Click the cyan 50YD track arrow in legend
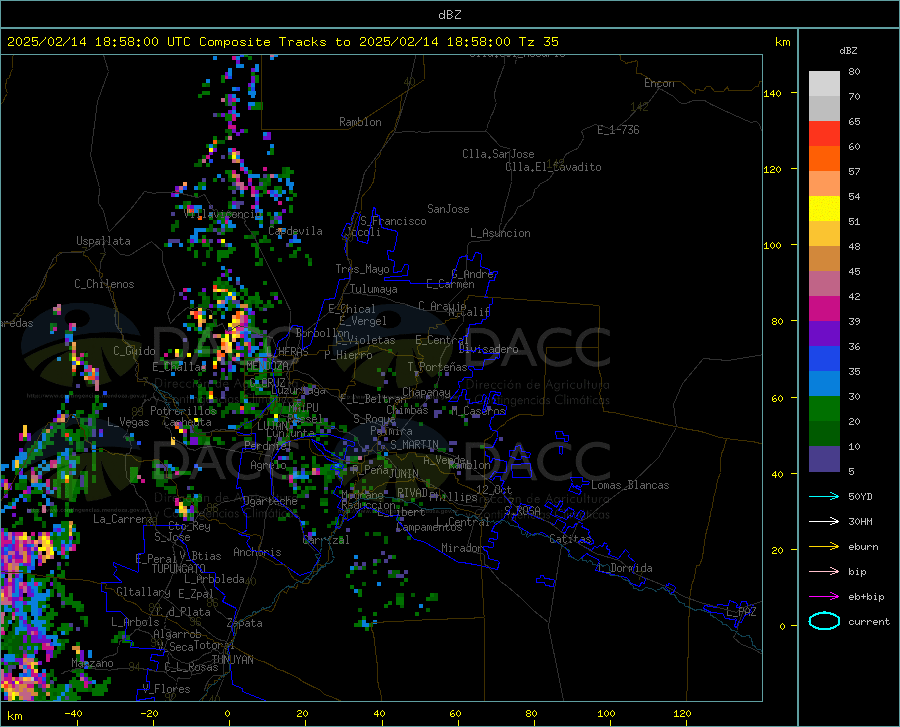 click(824, 496)
